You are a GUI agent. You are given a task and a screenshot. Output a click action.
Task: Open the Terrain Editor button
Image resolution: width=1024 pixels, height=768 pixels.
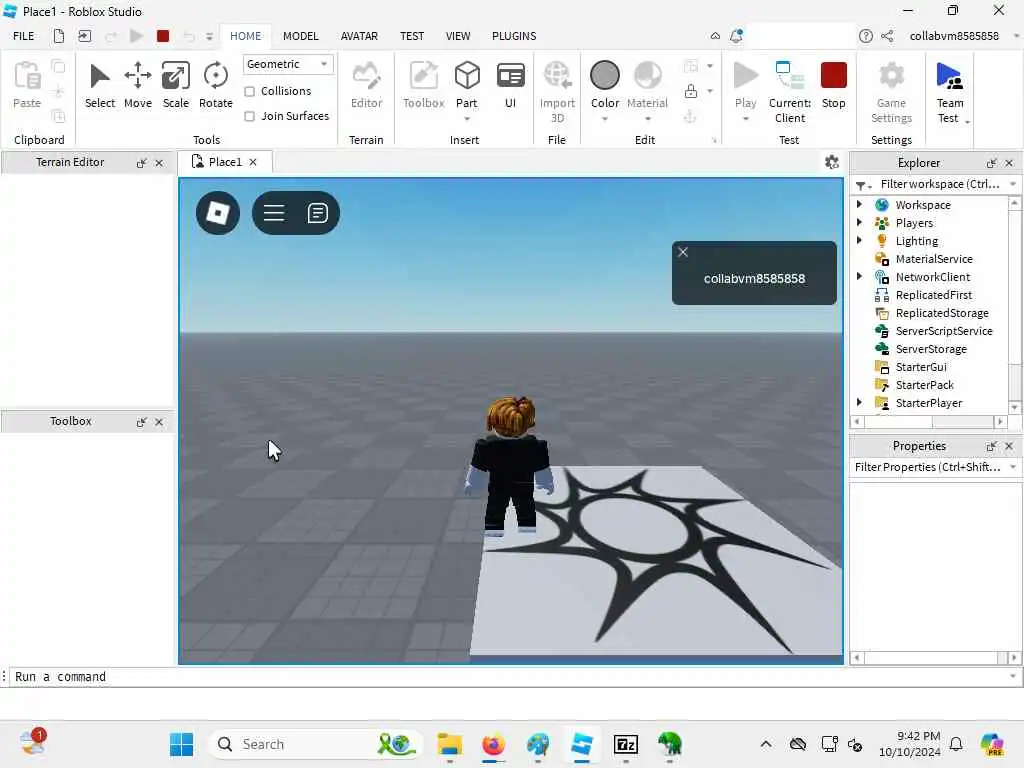coord(366,85)
